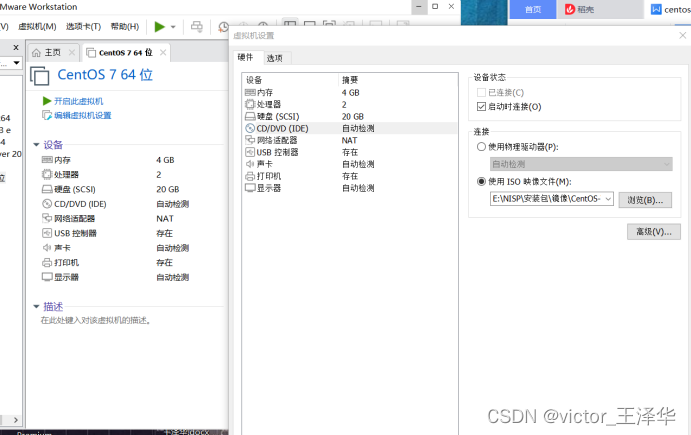This screenshot has height=435, width=691.
Task: Open the library panel dropdown arrow
Action: (16, 63)
